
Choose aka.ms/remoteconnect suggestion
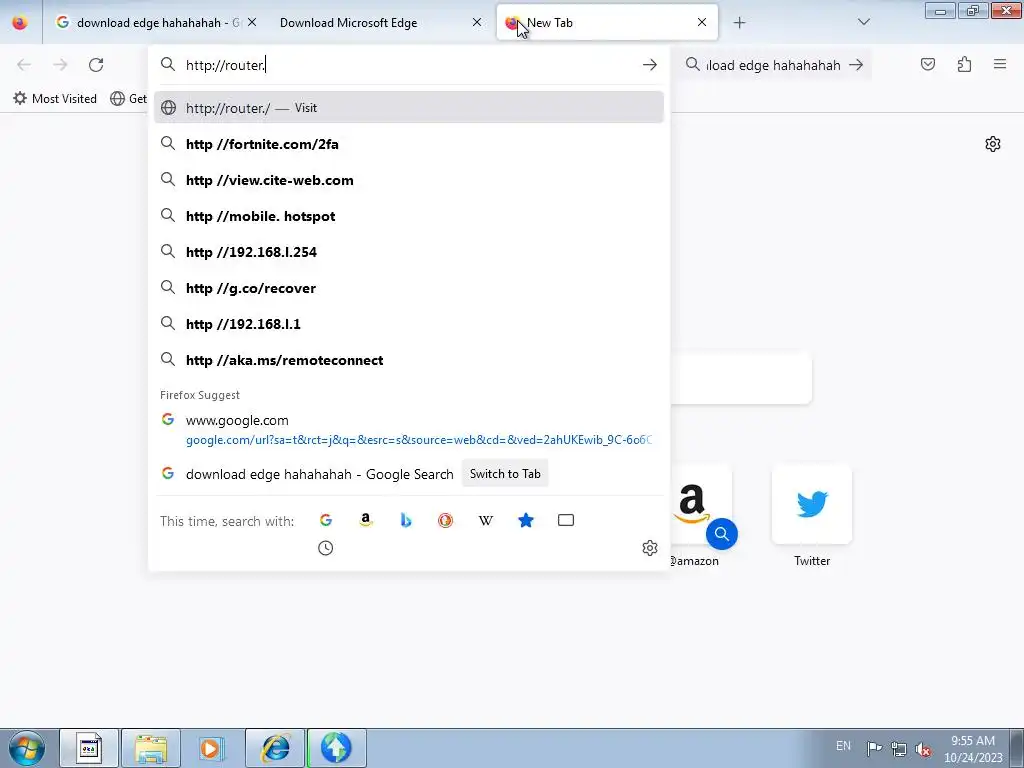409,360
